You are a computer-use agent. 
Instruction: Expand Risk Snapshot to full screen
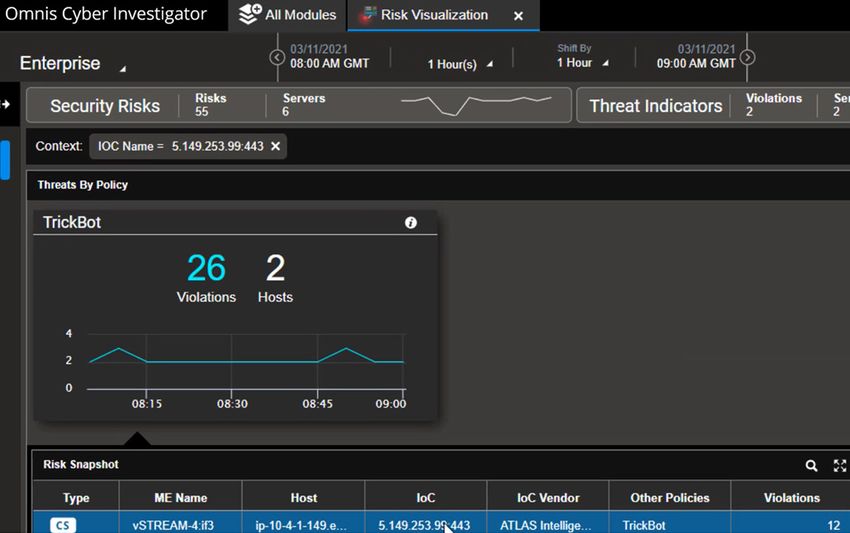pyautogui.click(x=839, y=465)
